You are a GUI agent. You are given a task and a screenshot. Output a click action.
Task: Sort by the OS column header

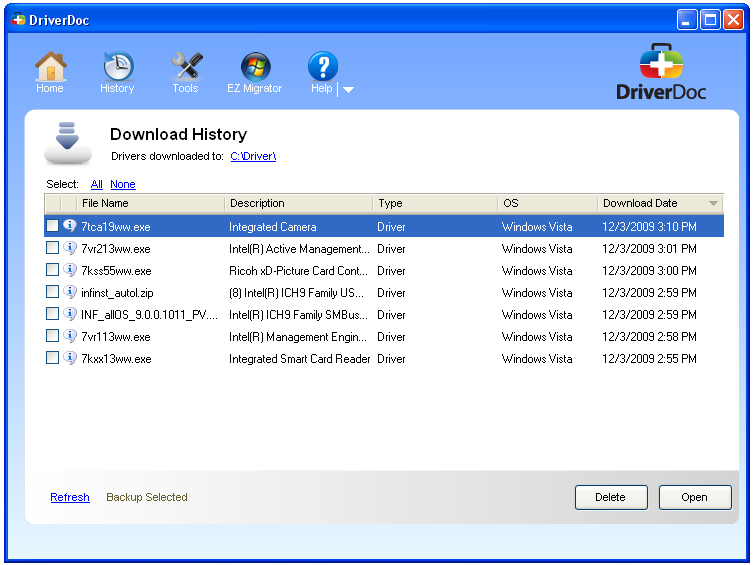pos(547,203)
